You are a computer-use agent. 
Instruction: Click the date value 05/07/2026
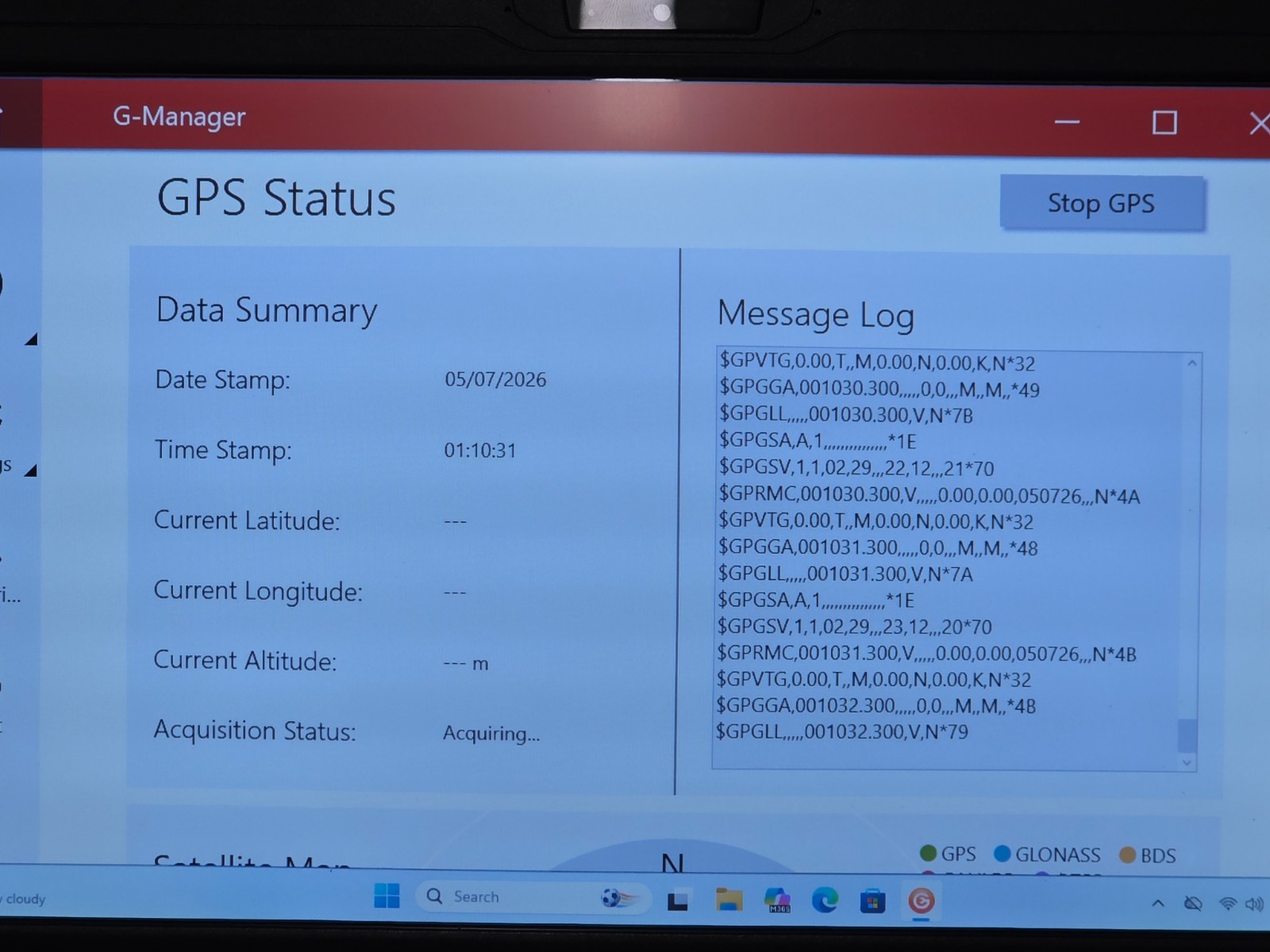tap(495, 379)
